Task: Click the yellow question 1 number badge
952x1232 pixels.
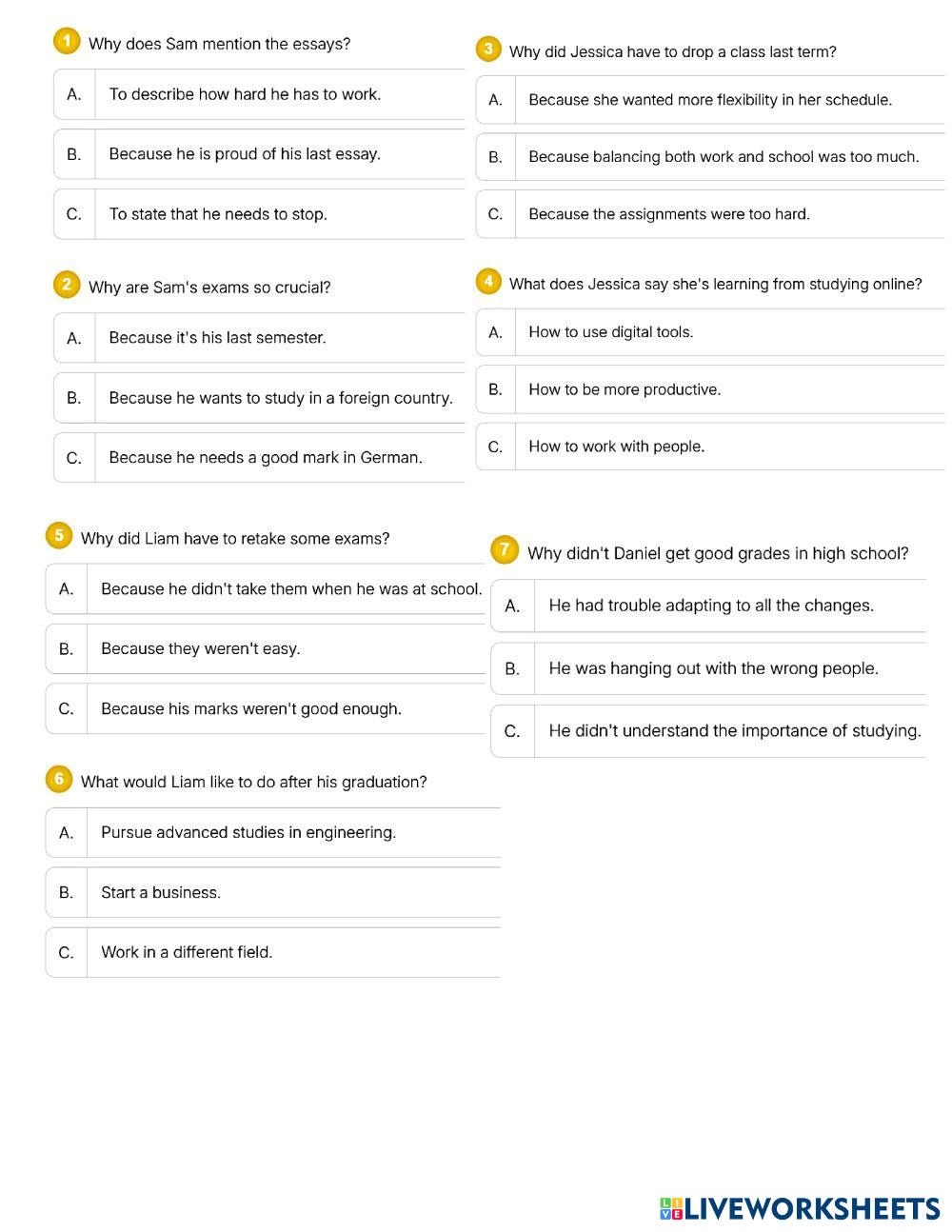Action: pos(67,42)
